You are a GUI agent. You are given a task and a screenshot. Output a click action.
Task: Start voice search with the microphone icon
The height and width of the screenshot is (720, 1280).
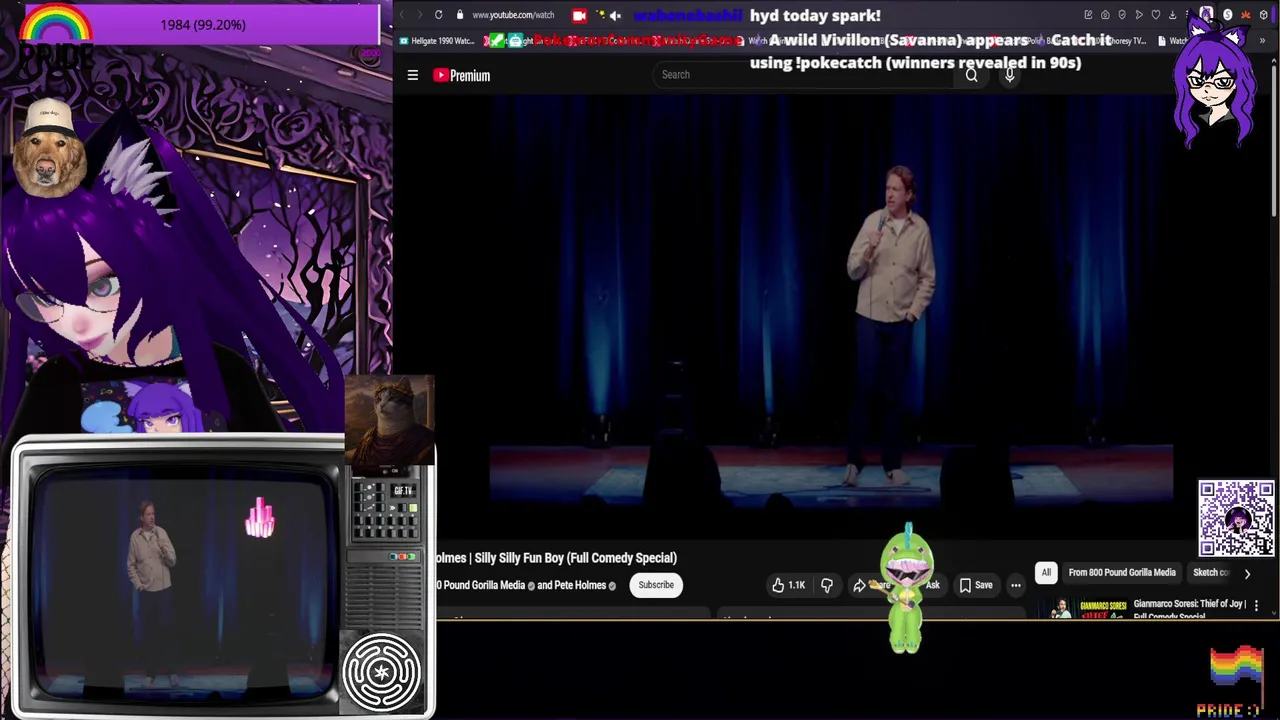pyautogui.click(x=1010, y=75)
